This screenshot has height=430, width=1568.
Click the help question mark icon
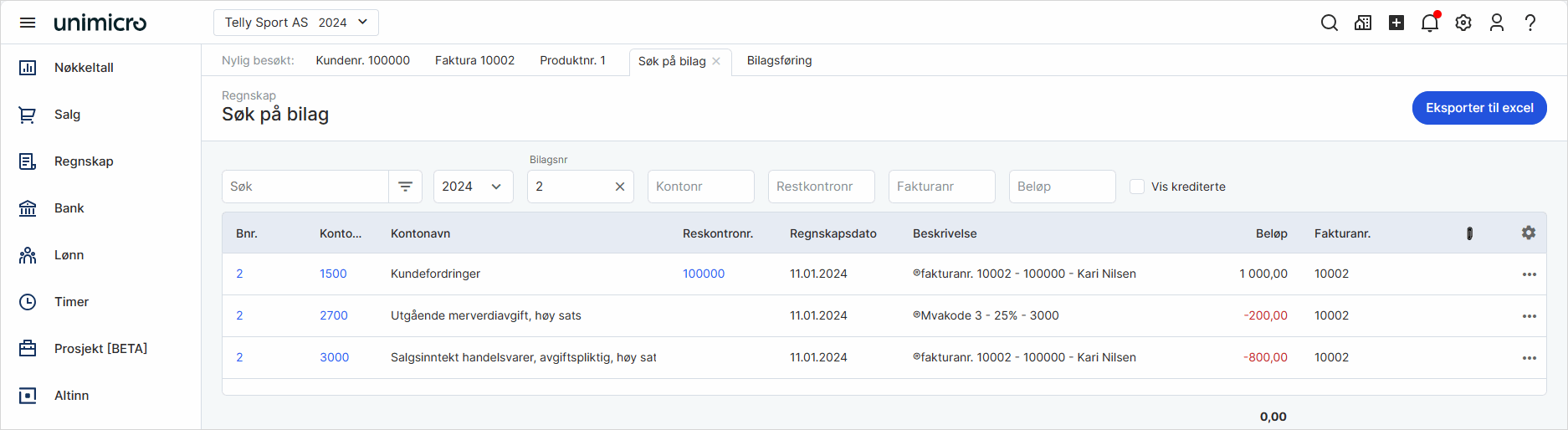click(1530, 23)
